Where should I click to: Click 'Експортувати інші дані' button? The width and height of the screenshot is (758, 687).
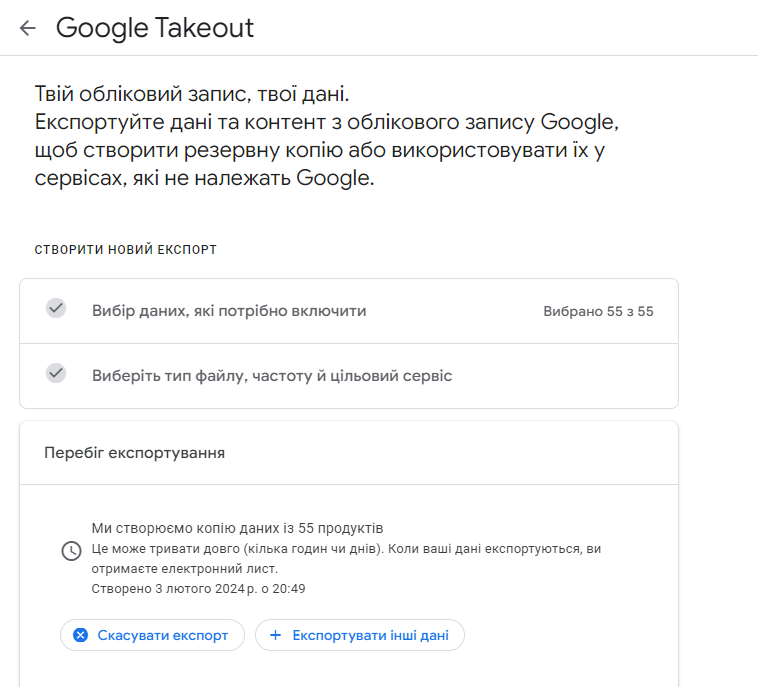click(360, 635)
